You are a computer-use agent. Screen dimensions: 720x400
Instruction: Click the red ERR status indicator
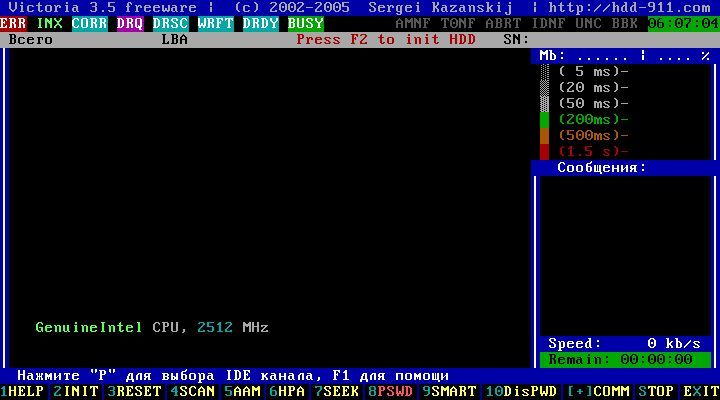(13, 23)
